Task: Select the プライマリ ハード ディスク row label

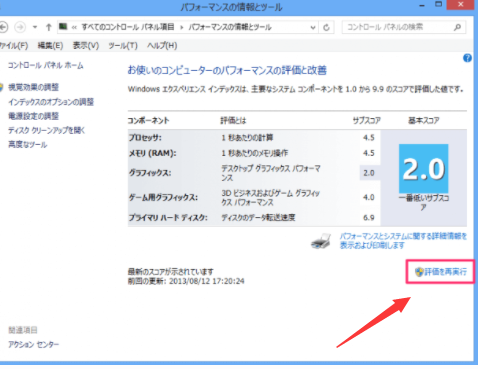Action: point(168,218)
